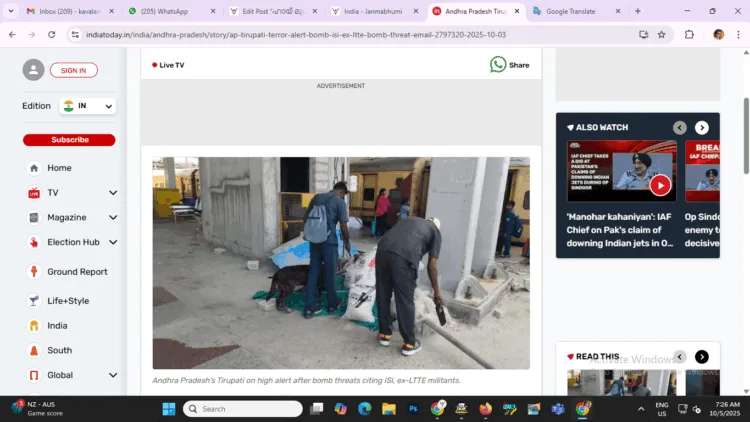Viewport: 750px width, 422px height.
Task: Click the Windows taskbar Search box
Action: [x=243, y=409]
